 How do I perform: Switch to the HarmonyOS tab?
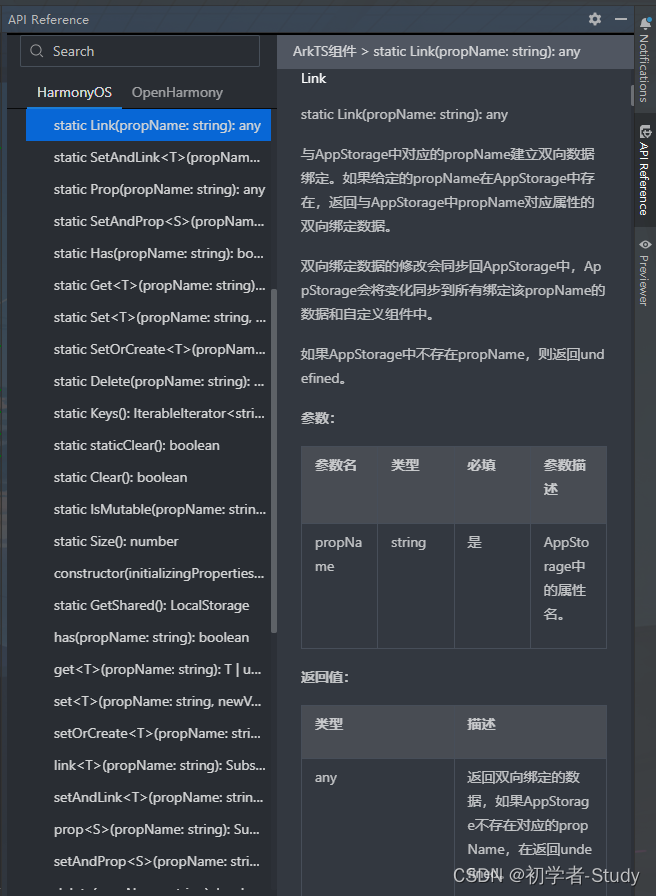point(74,93)
